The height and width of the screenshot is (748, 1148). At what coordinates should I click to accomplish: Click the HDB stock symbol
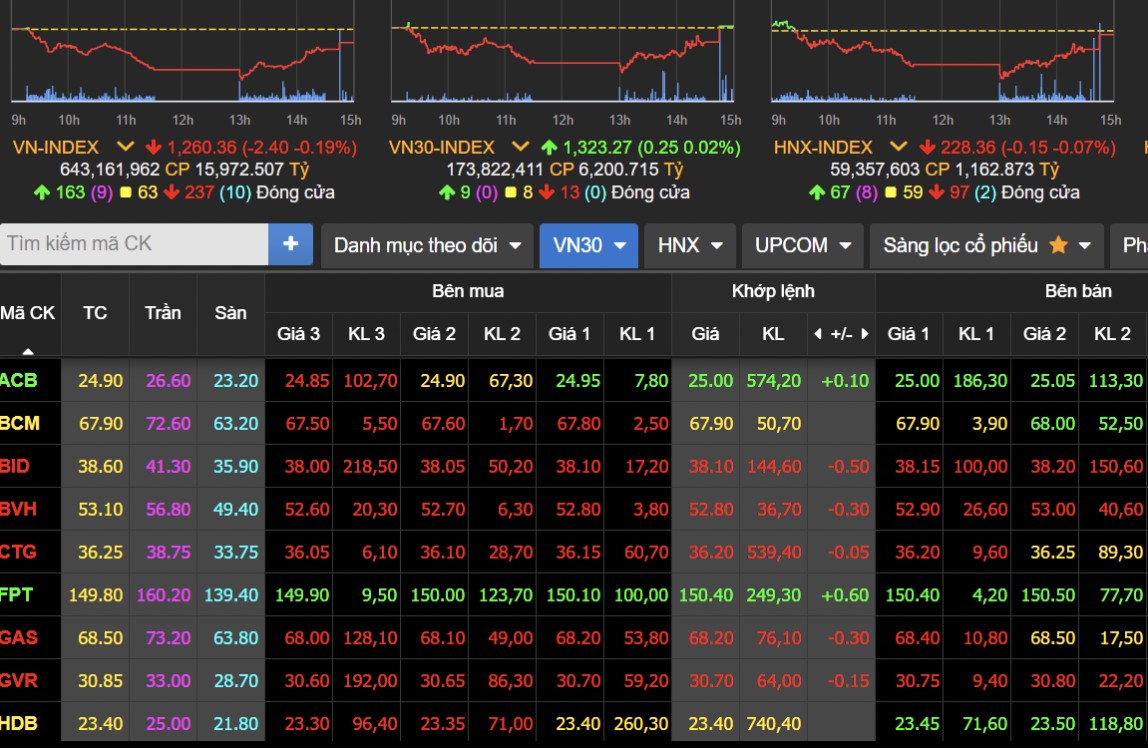click(19, 723)
